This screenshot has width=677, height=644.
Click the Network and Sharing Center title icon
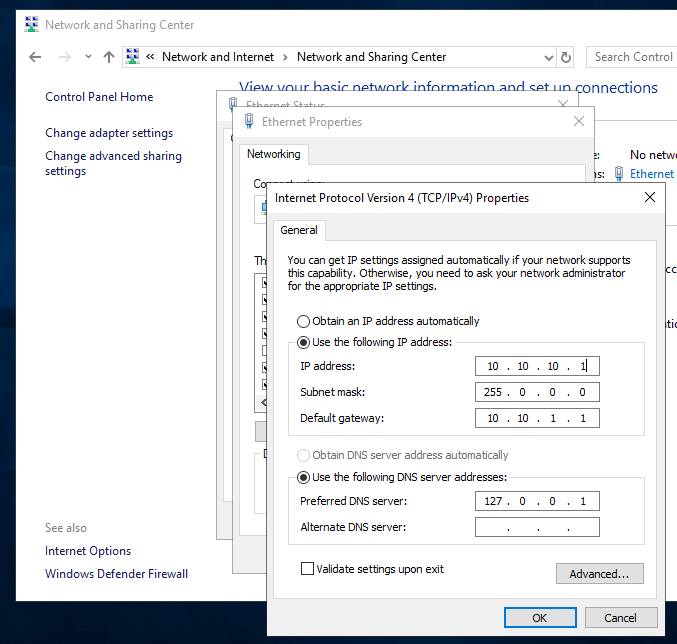(x=32, y=25)
